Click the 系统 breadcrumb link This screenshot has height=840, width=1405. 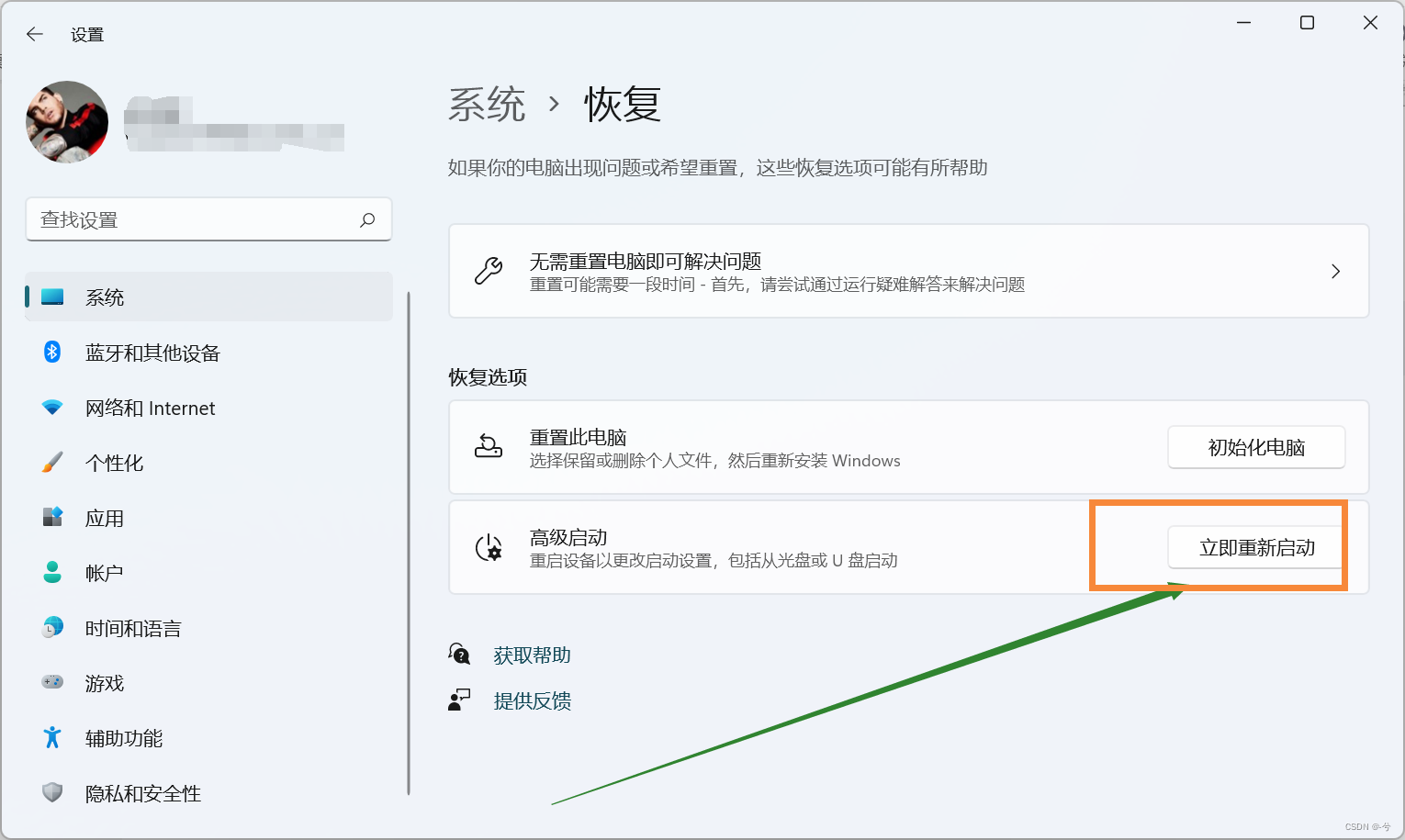tap(487, 104)
